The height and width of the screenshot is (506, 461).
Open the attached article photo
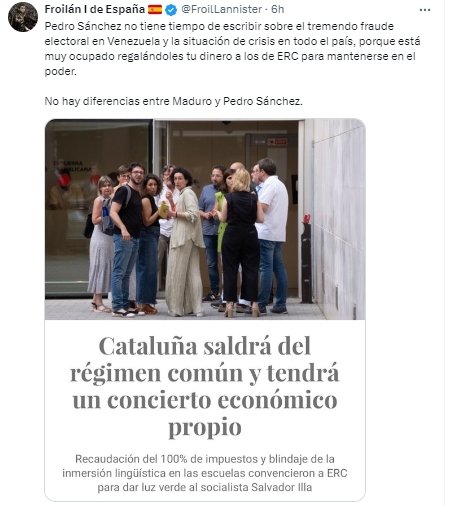(x=205, y=219)
